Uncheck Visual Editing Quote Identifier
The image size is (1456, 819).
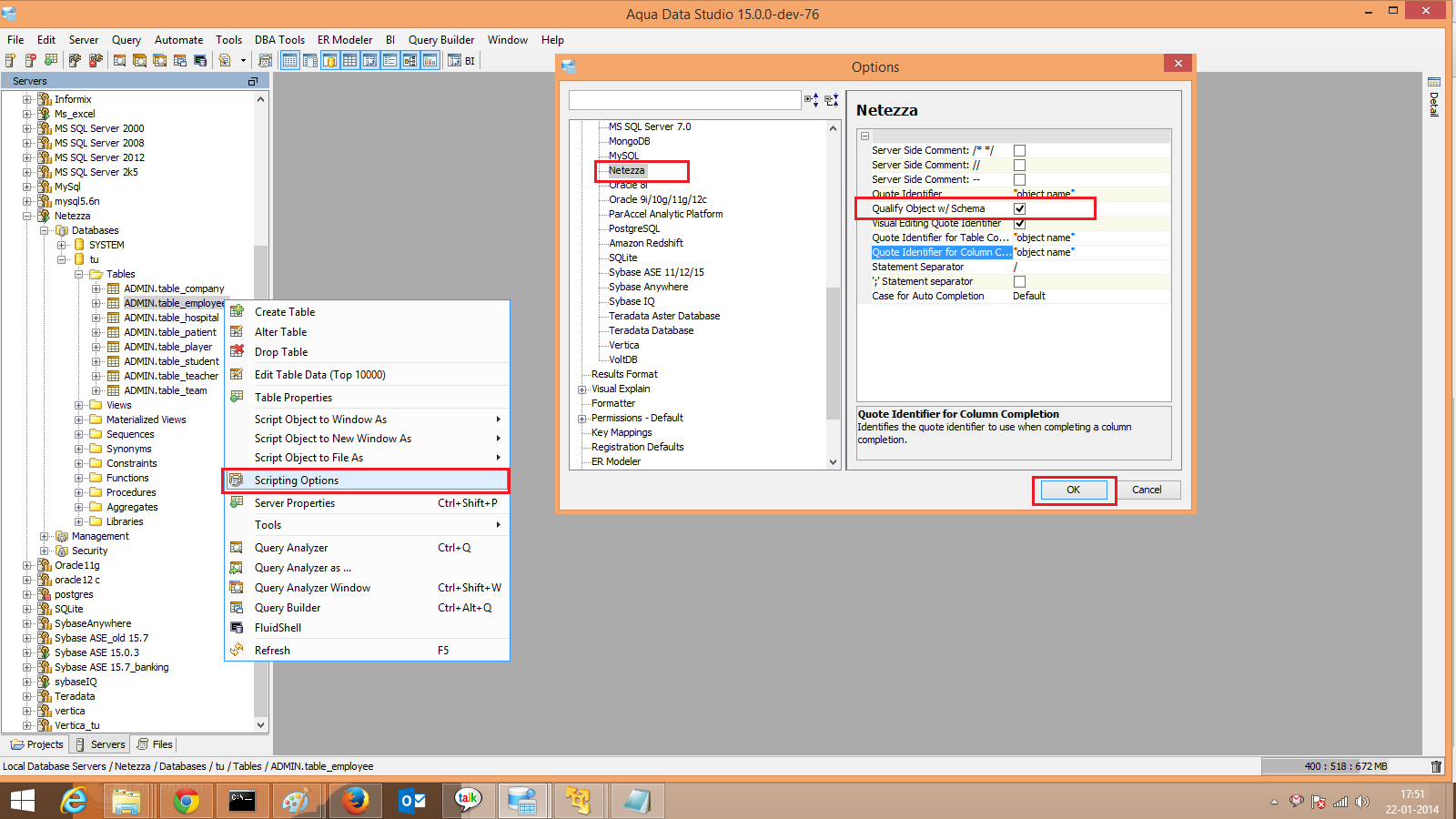(1019, 223)
